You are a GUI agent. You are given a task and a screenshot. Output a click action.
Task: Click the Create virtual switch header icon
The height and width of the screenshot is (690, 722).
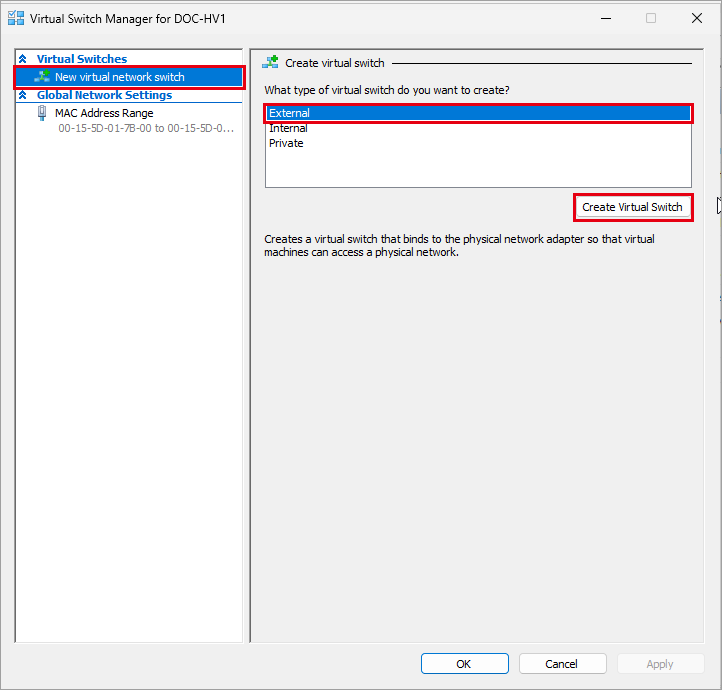270,63
